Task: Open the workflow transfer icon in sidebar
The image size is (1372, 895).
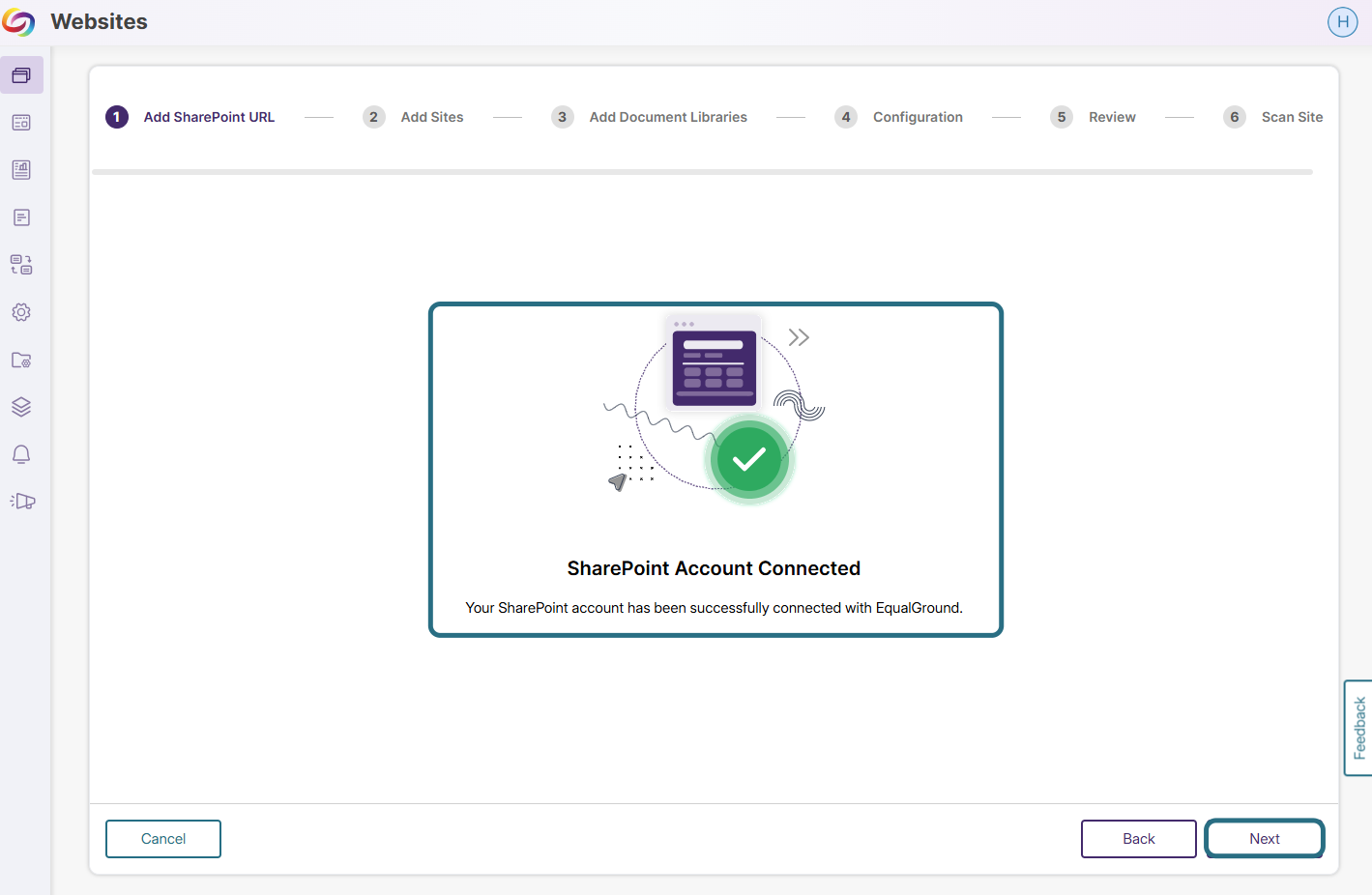Action: tap(21, 265)
